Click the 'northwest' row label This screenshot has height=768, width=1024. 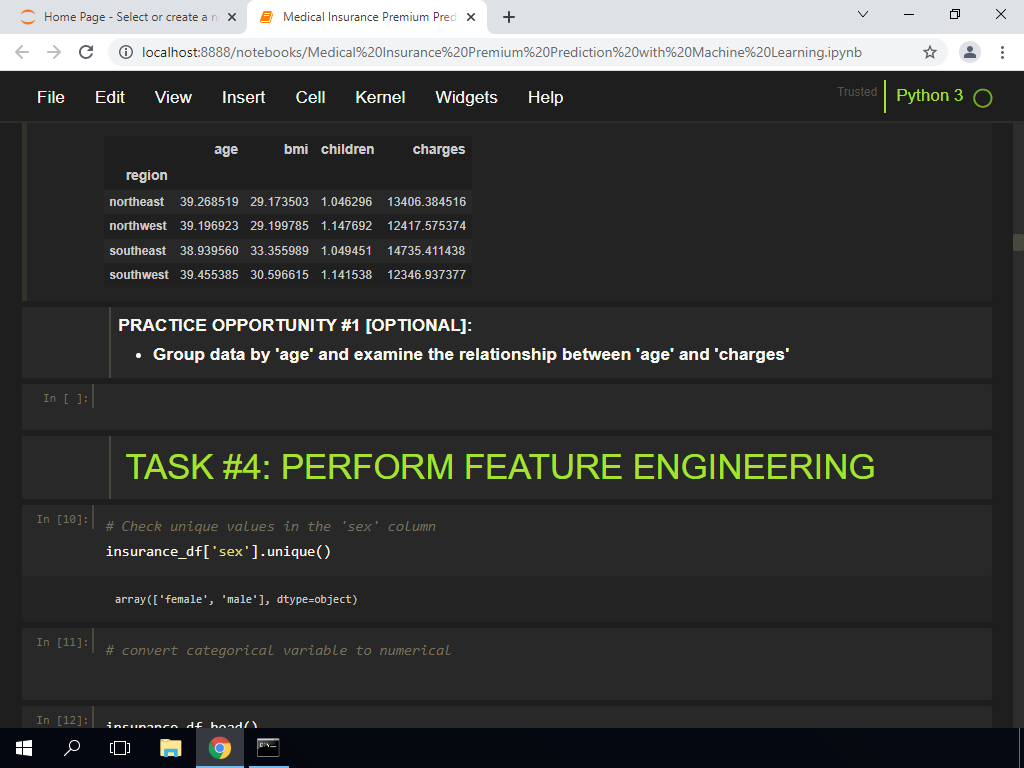click(138, 226)
